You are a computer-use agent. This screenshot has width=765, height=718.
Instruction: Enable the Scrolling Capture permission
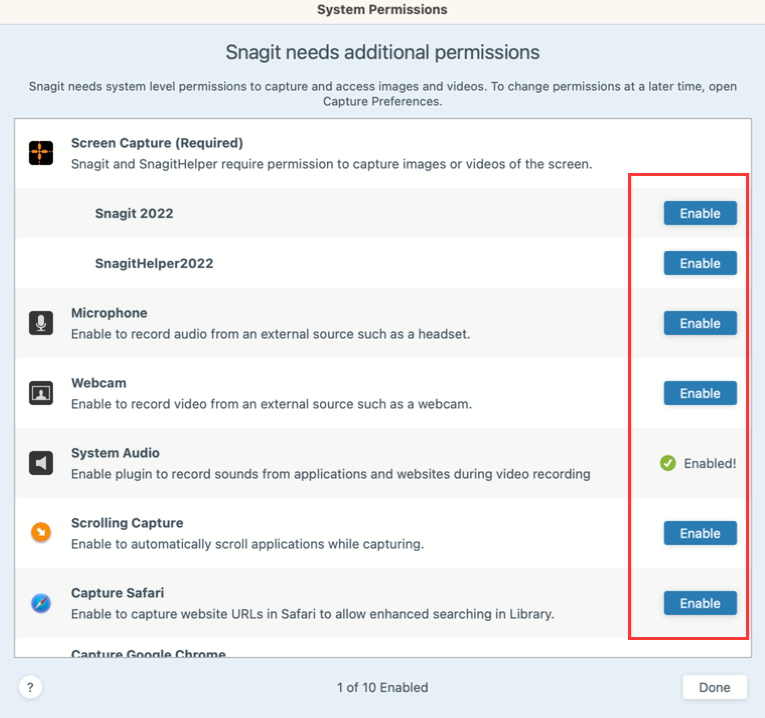click(700, 533)
